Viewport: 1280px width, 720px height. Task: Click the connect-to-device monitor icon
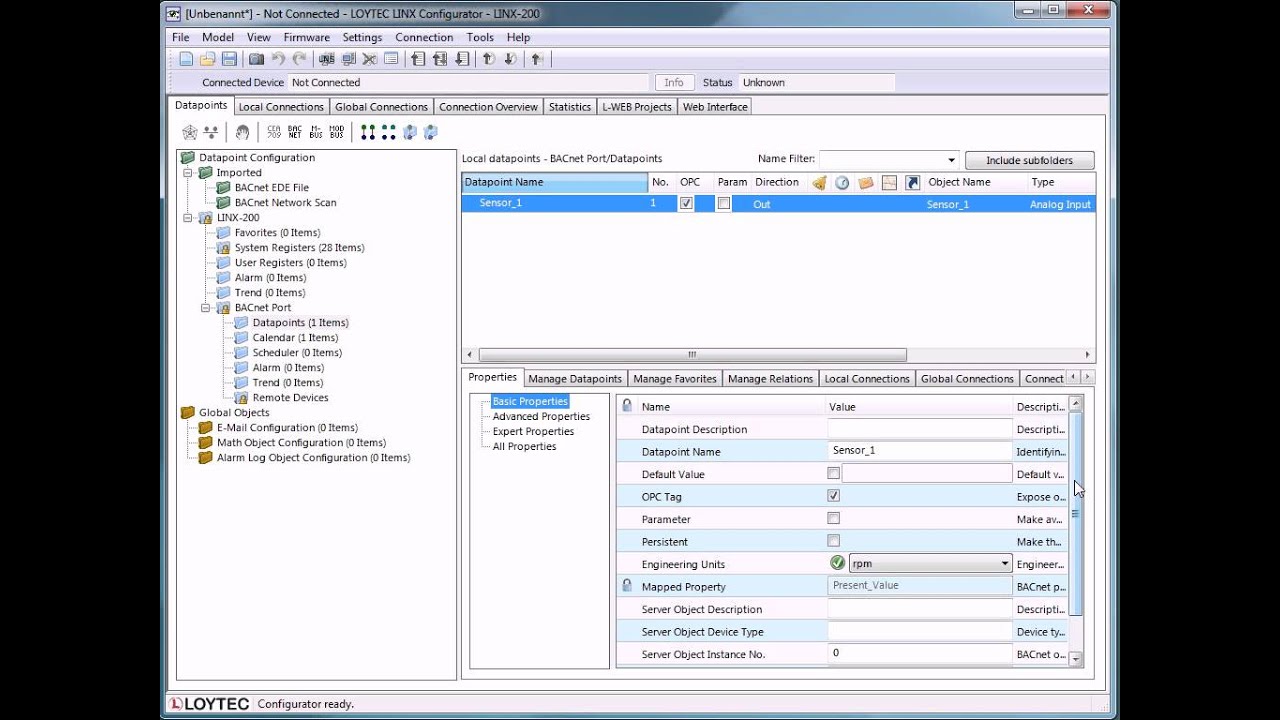349,59
